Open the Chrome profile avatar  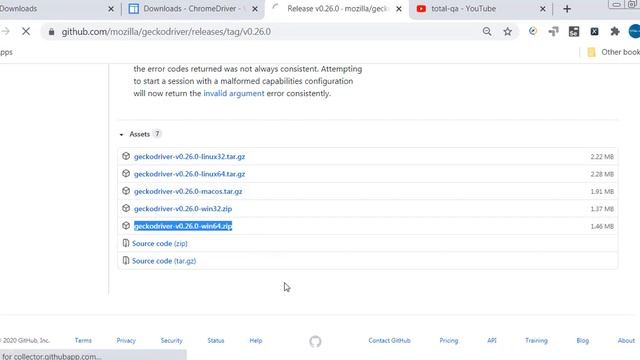click(x=634, y=31)
